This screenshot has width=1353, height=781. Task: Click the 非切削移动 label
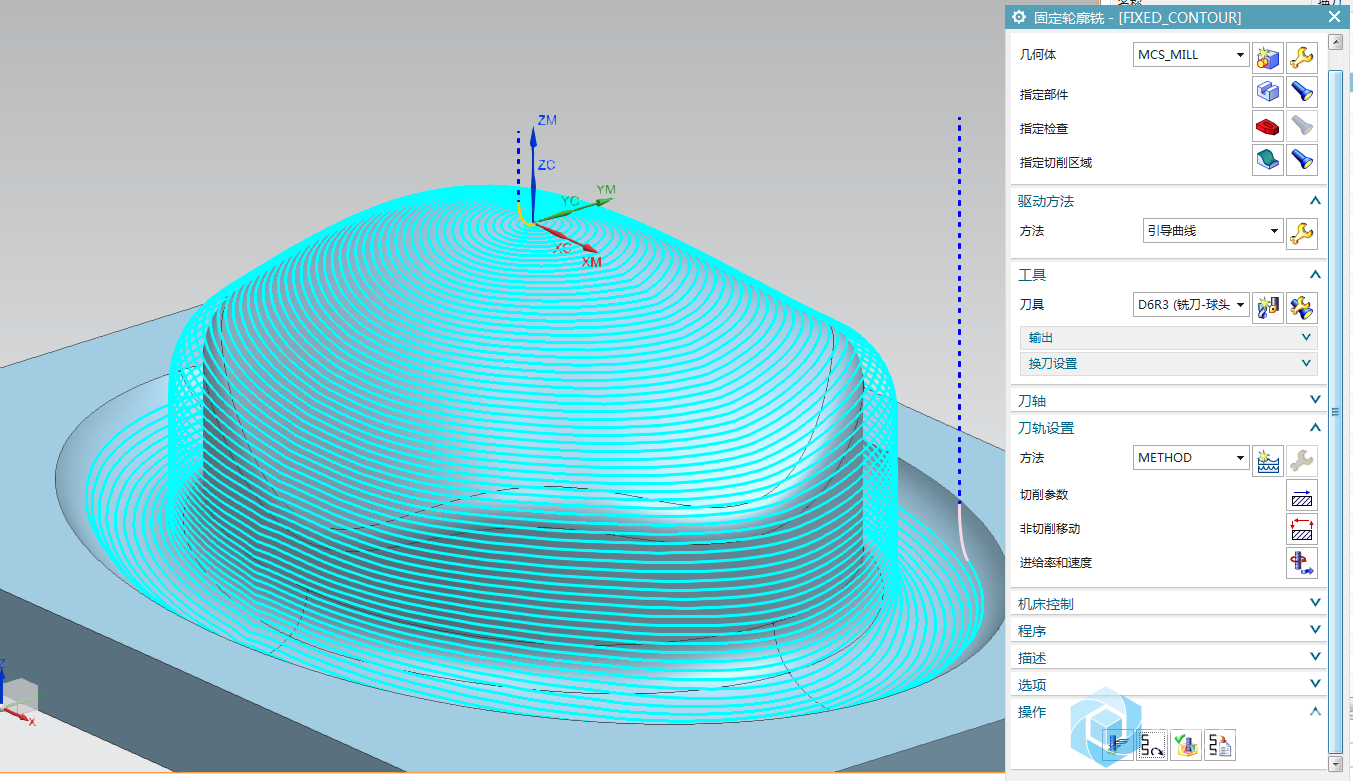point(1050,529)
